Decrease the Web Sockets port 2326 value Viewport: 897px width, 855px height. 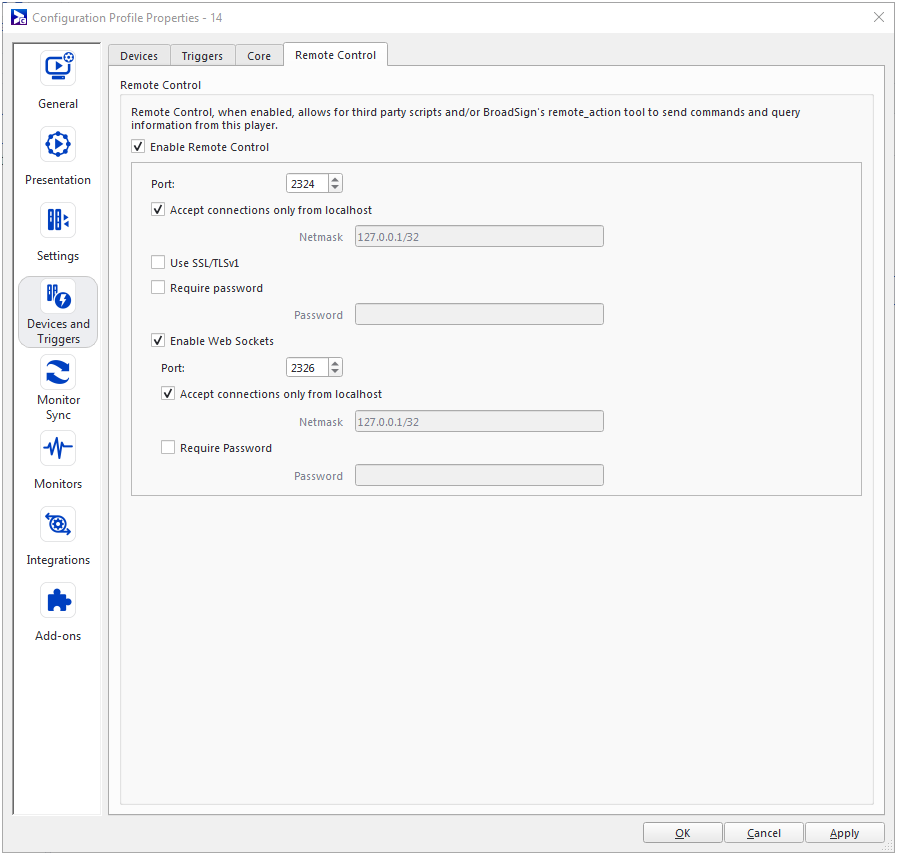coord(335,372)
